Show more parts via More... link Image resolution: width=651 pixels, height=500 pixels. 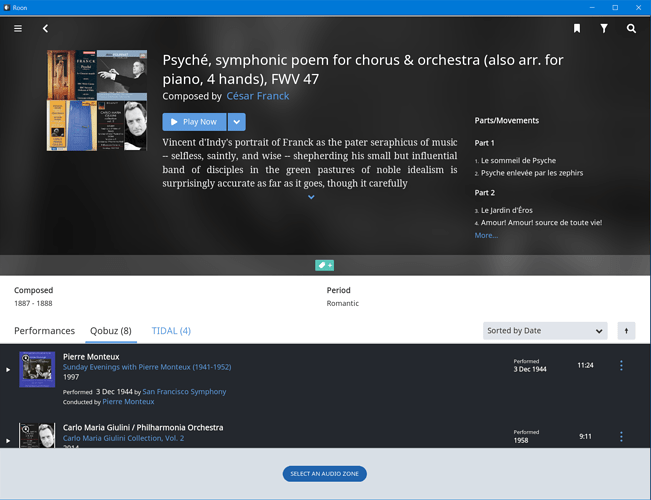click(486, 235)
